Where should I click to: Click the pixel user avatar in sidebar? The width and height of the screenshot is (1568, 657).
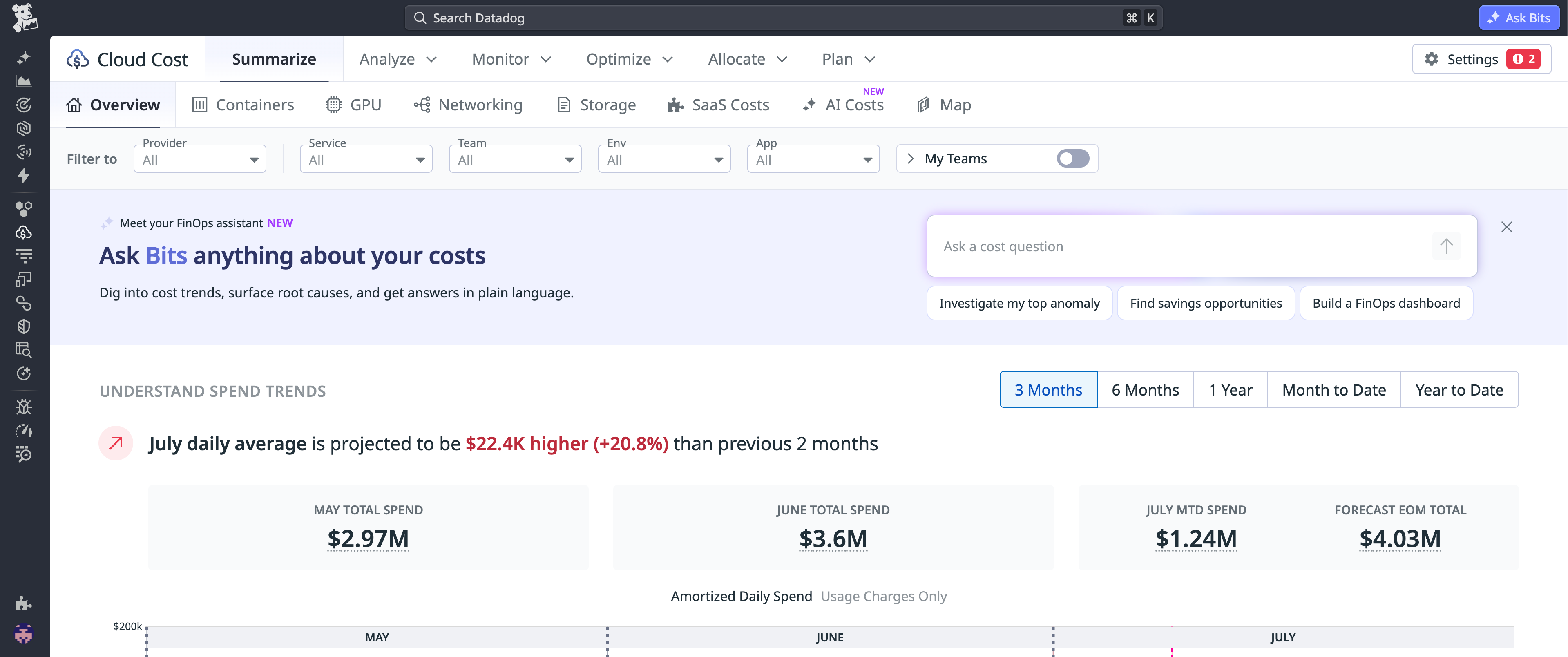pos(24,634)
